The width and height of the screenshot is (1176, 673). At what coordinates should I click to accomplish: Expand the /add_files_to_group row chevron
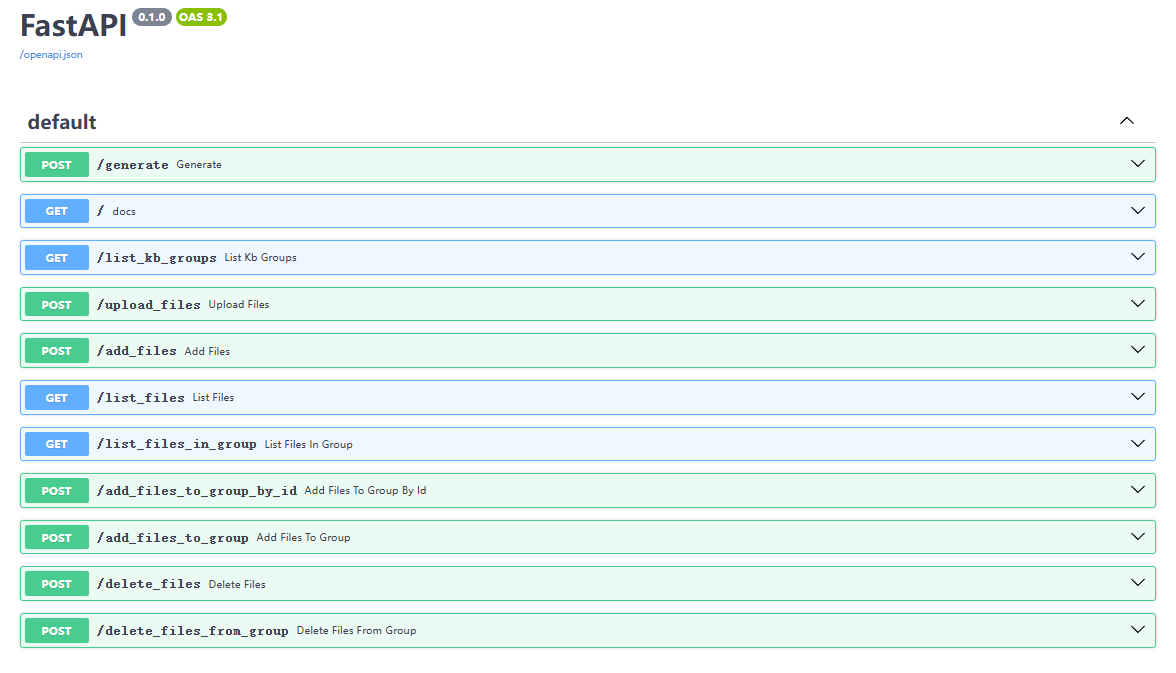[1138, 536]
